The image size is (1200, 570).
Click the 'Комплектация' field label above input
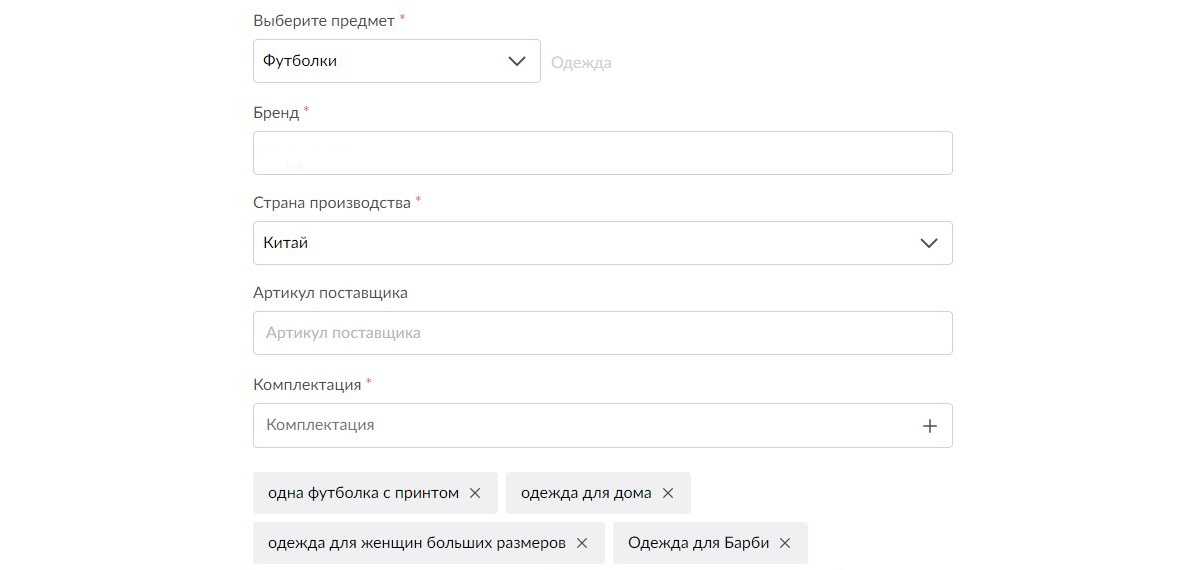307,384
